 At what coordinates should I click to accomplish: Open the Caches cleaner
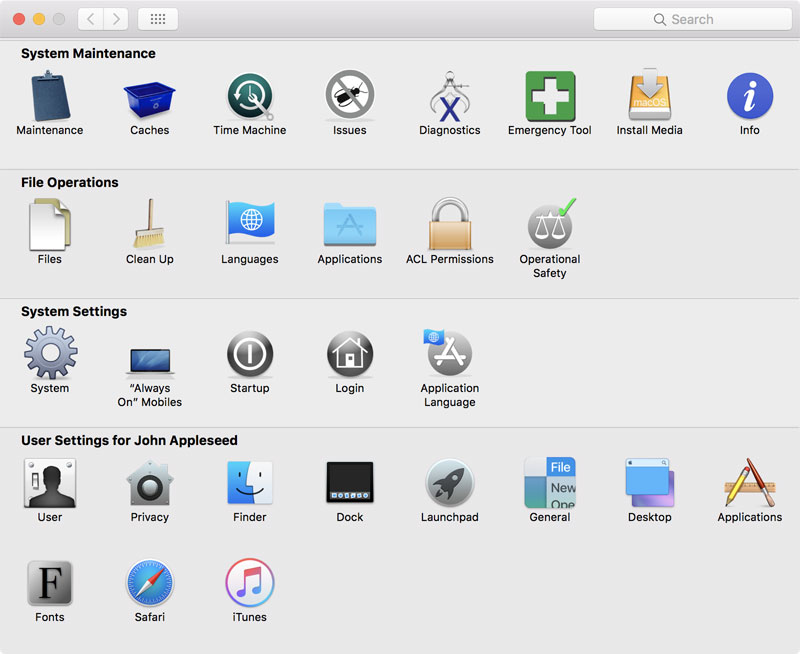(x=150, y=95)
